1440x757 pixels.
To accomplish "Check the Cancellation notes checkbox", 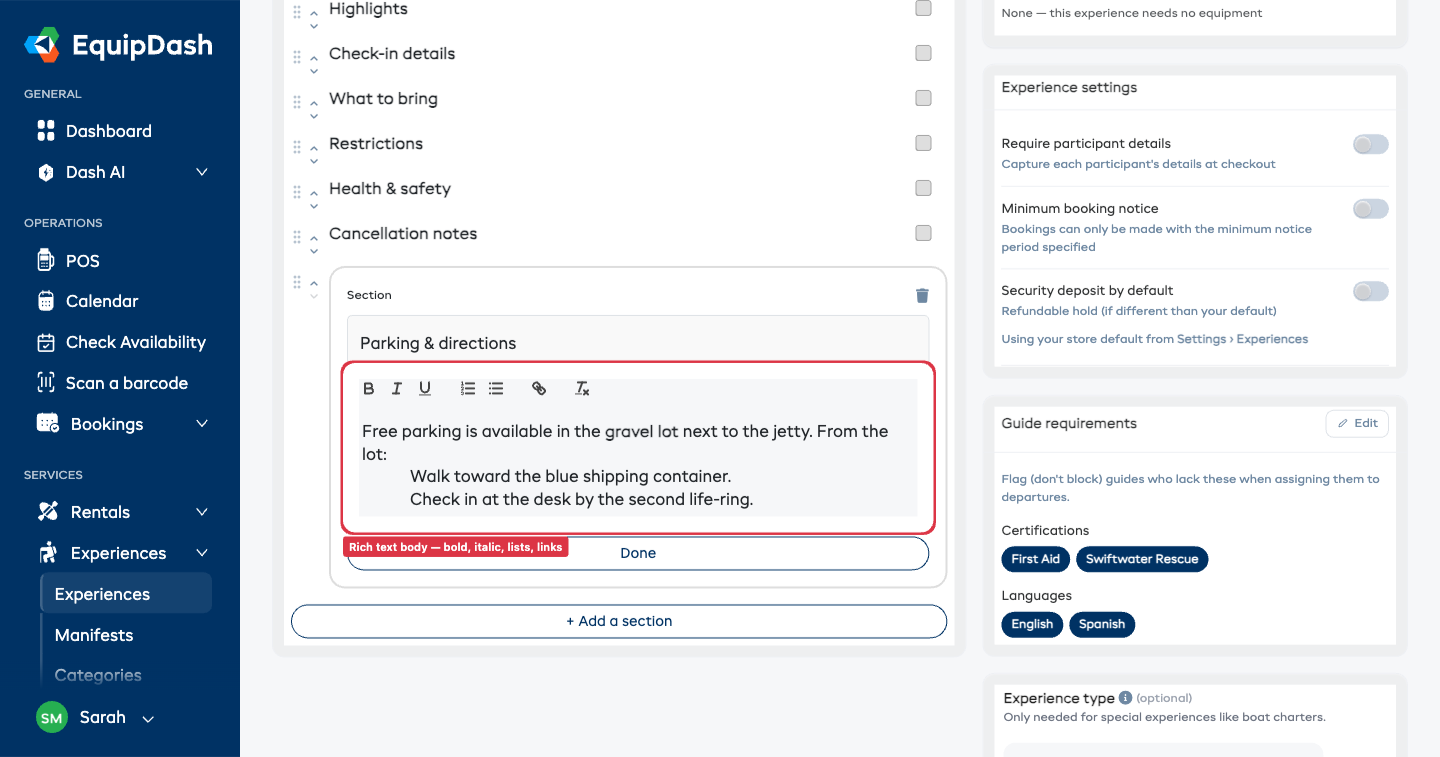I will pos(923,233).
